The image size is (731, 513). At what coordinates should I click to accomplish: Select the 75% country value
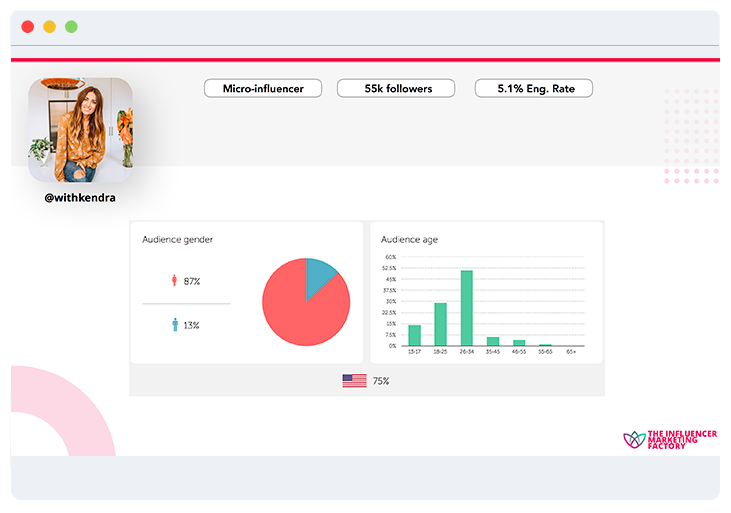point(381,381)
